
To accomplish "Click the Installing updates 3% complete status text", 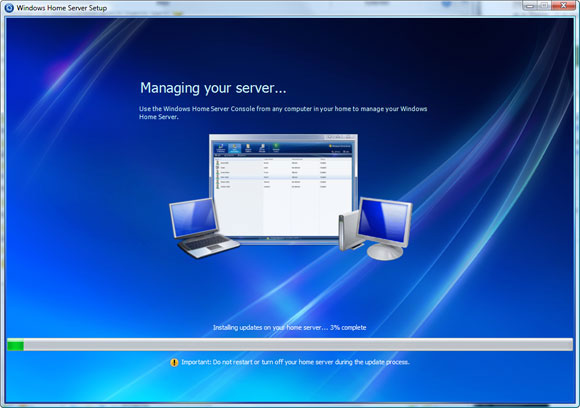I will [290, 328].
